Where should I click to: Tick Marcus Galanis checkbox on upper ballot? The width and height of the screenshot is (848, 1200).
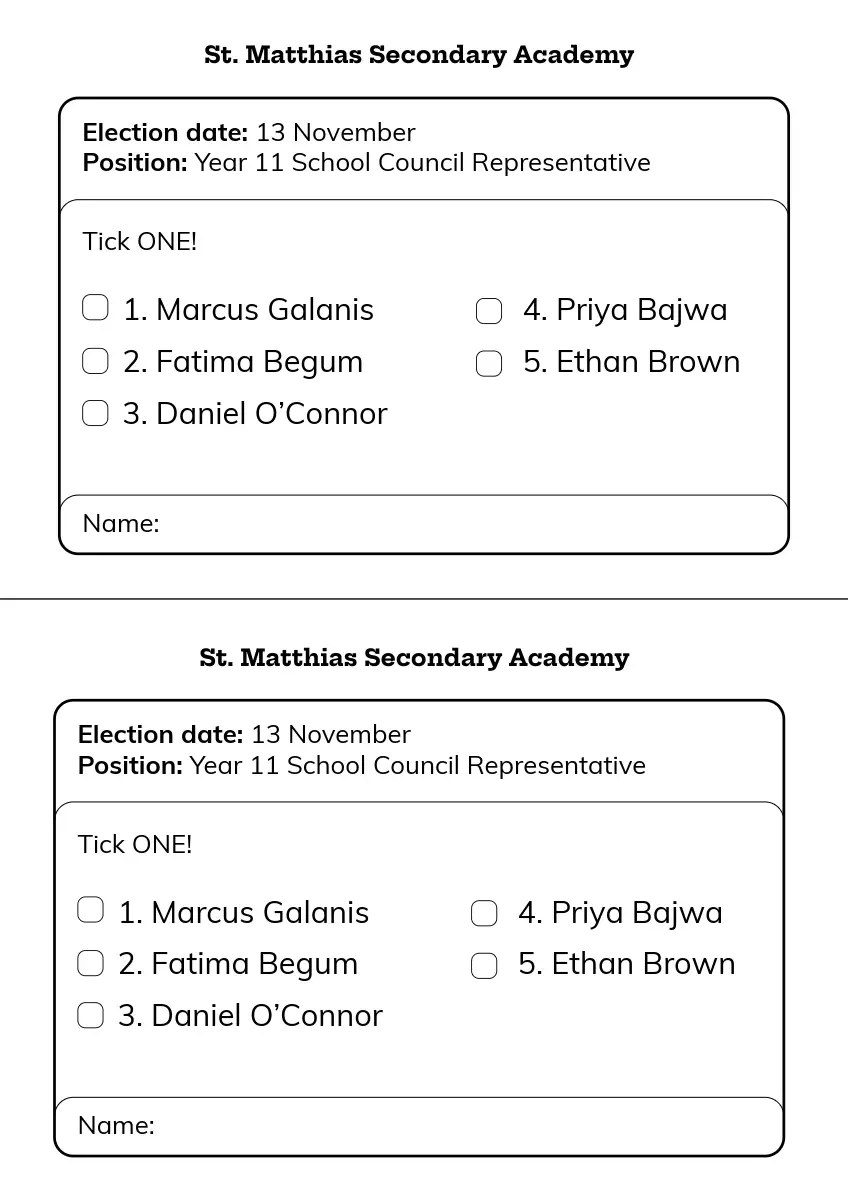point(95,308)
